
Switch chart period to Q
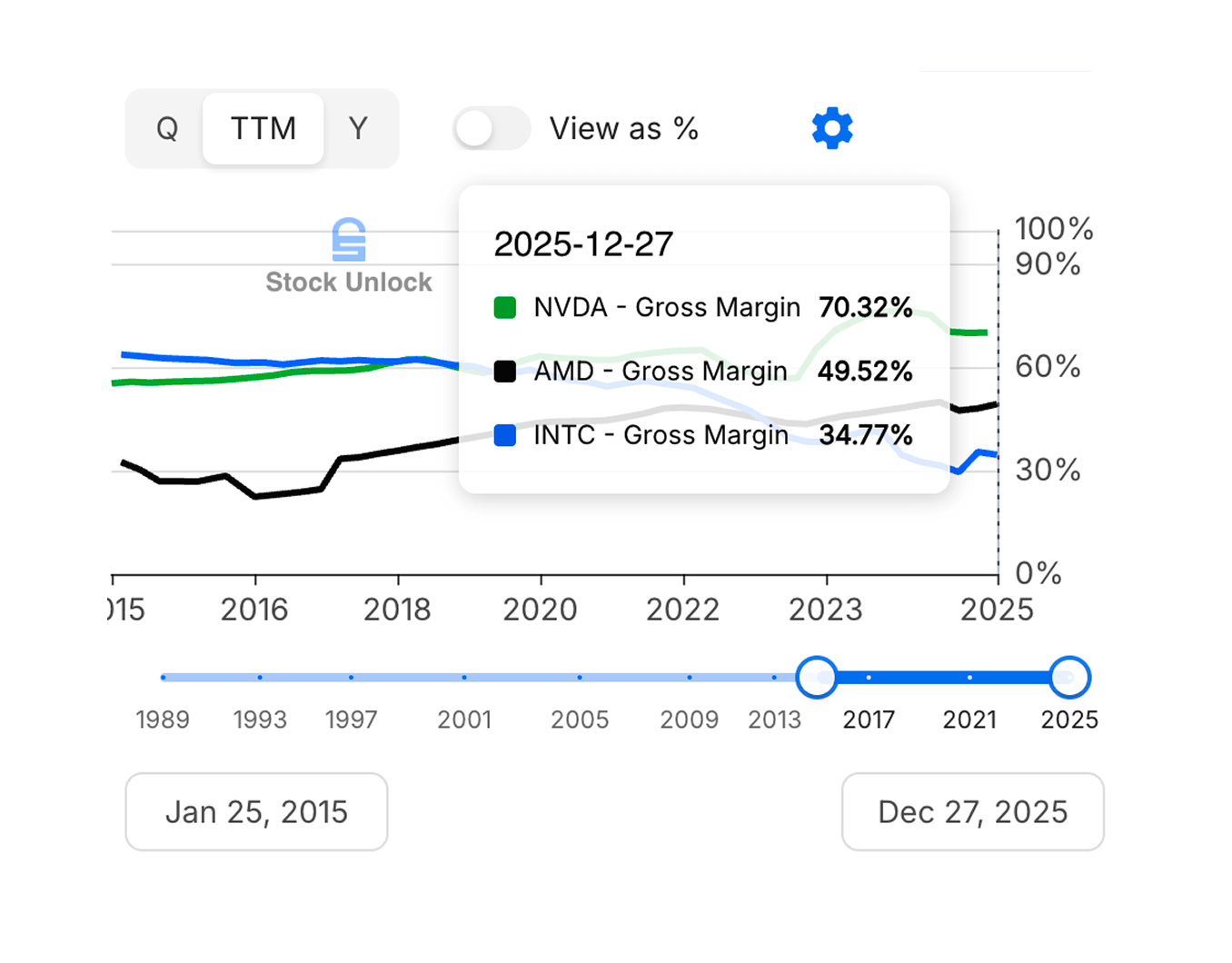(x=166, y=128)
